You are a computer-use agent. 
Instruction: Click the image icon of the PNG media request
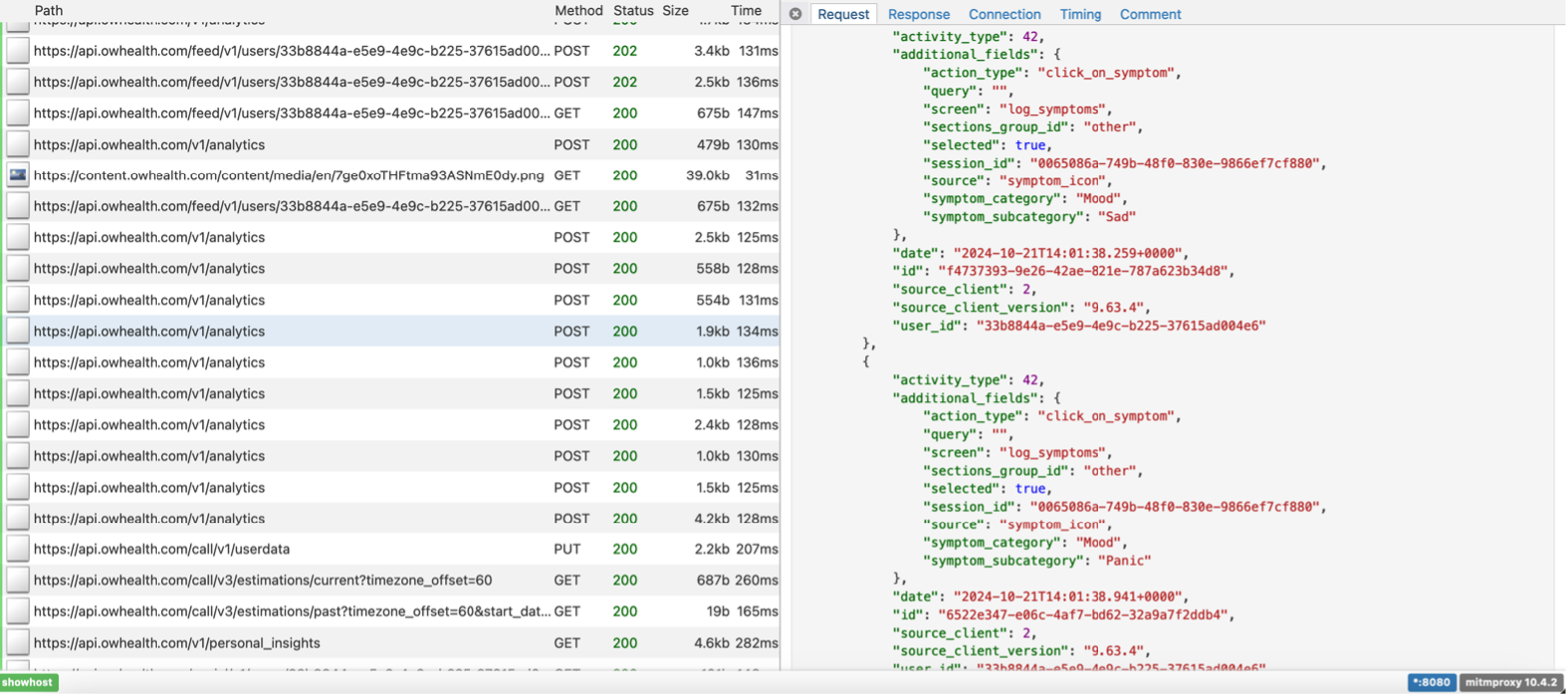point(18,175)
